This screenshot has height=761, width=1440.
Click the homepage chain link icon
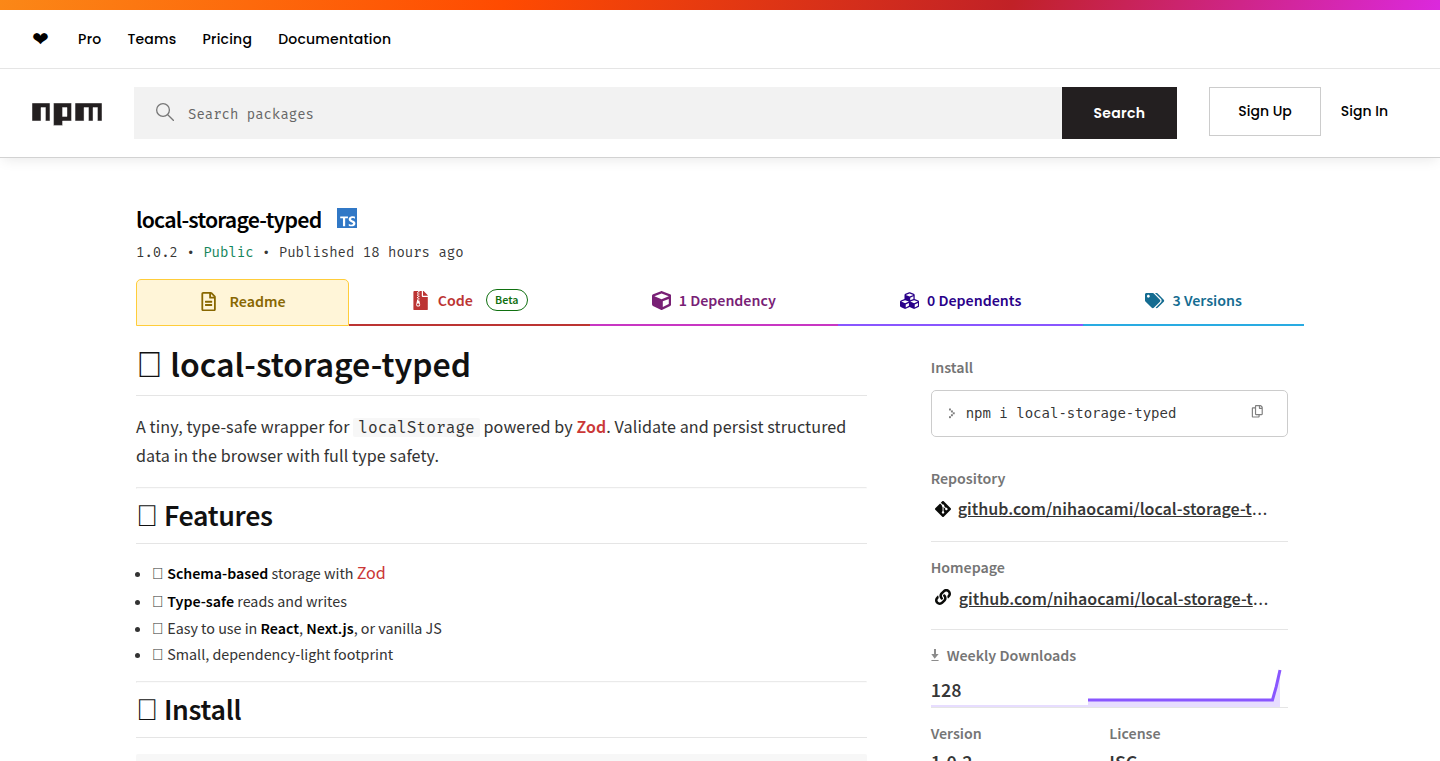pos(942,598)
